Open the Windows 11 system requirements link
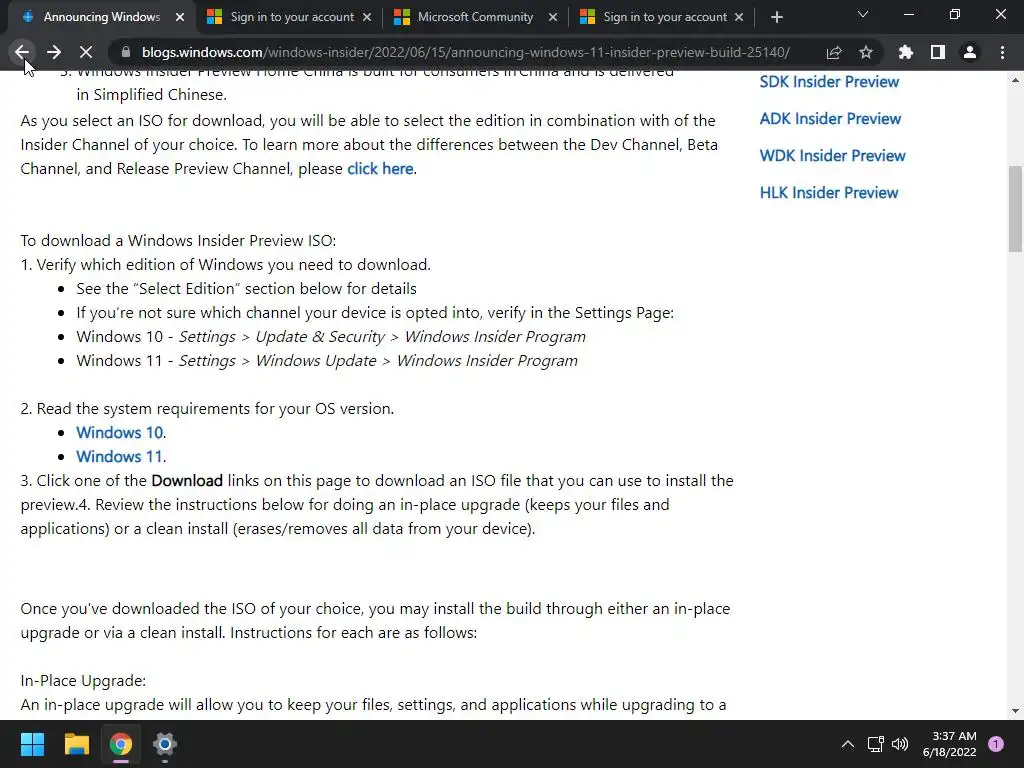Viewport: 1024px width, 768px height. 120,456
